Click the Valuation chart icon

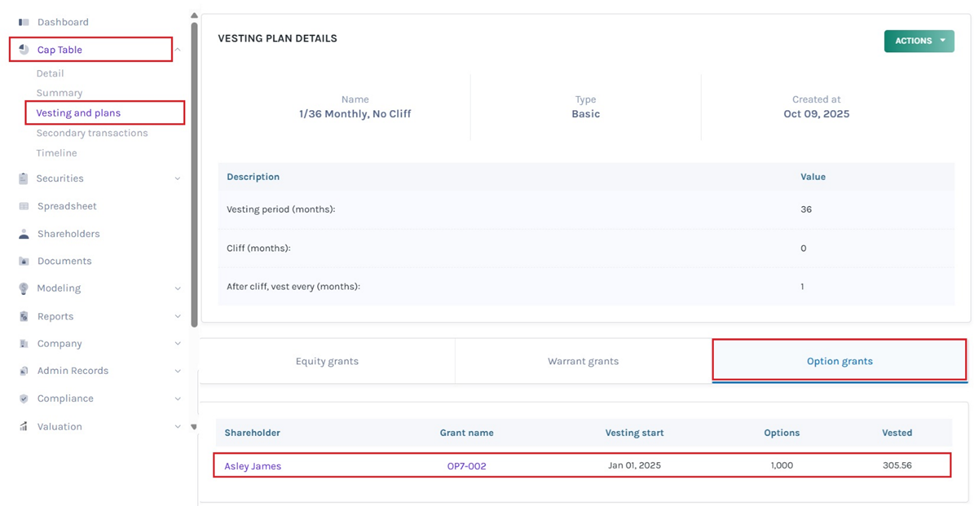24,427
